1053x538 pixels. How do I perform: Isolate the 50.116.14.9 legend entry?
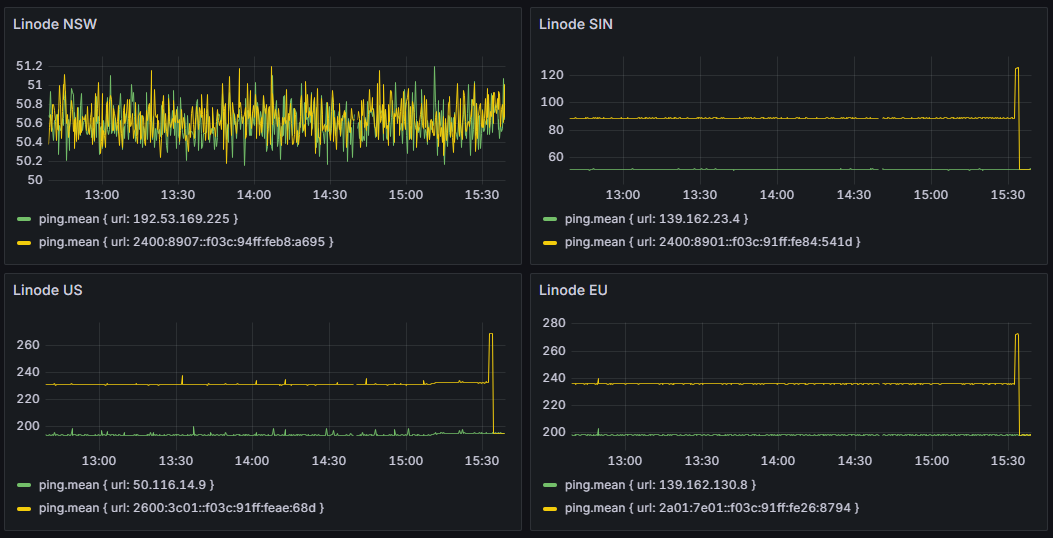point(127,485)
